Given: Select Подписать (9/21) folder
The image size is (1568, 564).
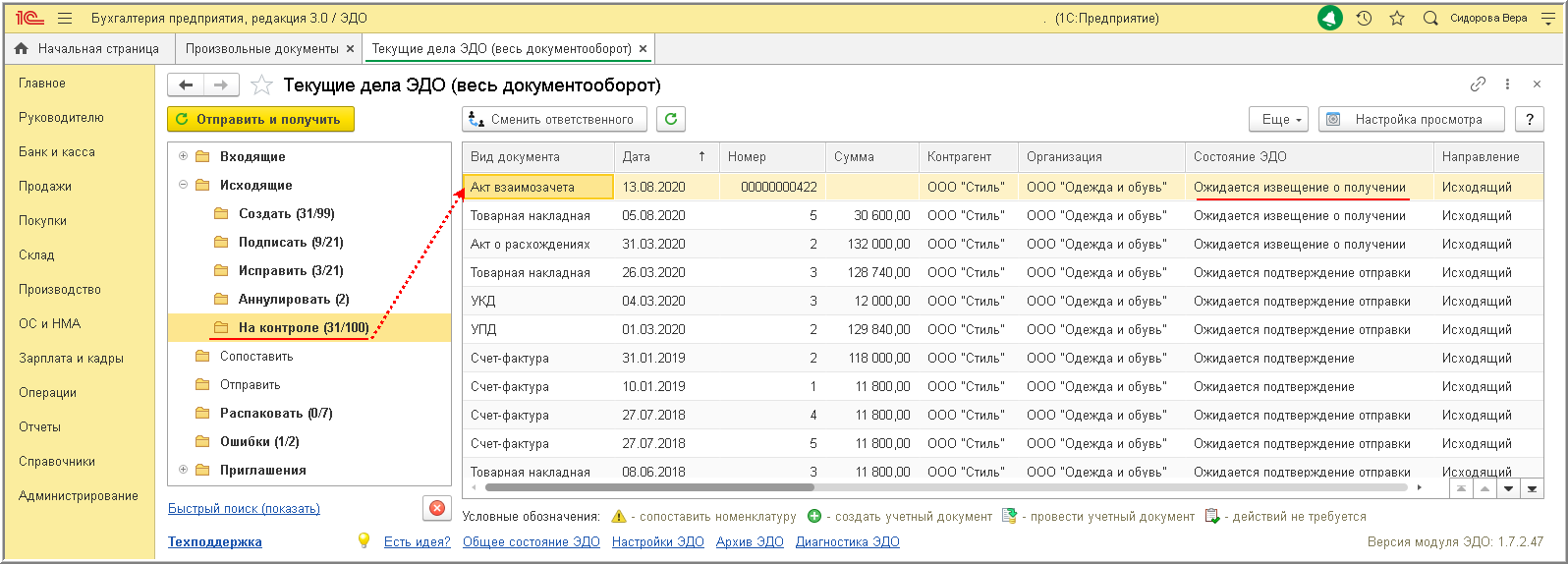Looking at the screenshot, I should [x=290, y=242].
